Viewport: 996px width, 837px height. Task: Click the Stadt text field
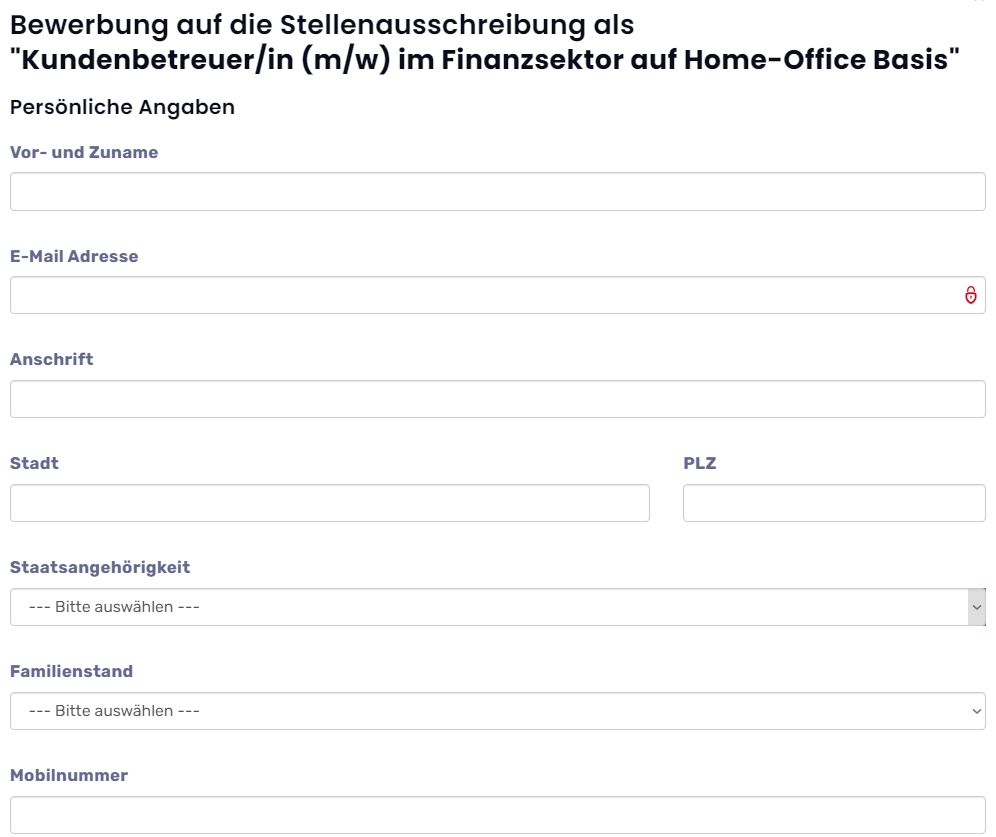[330, 503]
